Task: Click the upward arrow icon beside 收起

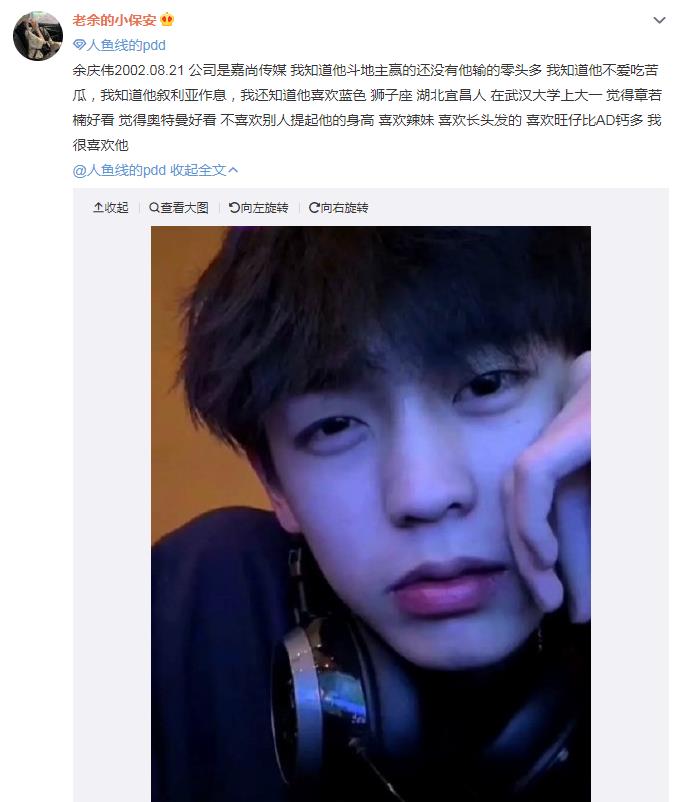Action: point(98,207)
